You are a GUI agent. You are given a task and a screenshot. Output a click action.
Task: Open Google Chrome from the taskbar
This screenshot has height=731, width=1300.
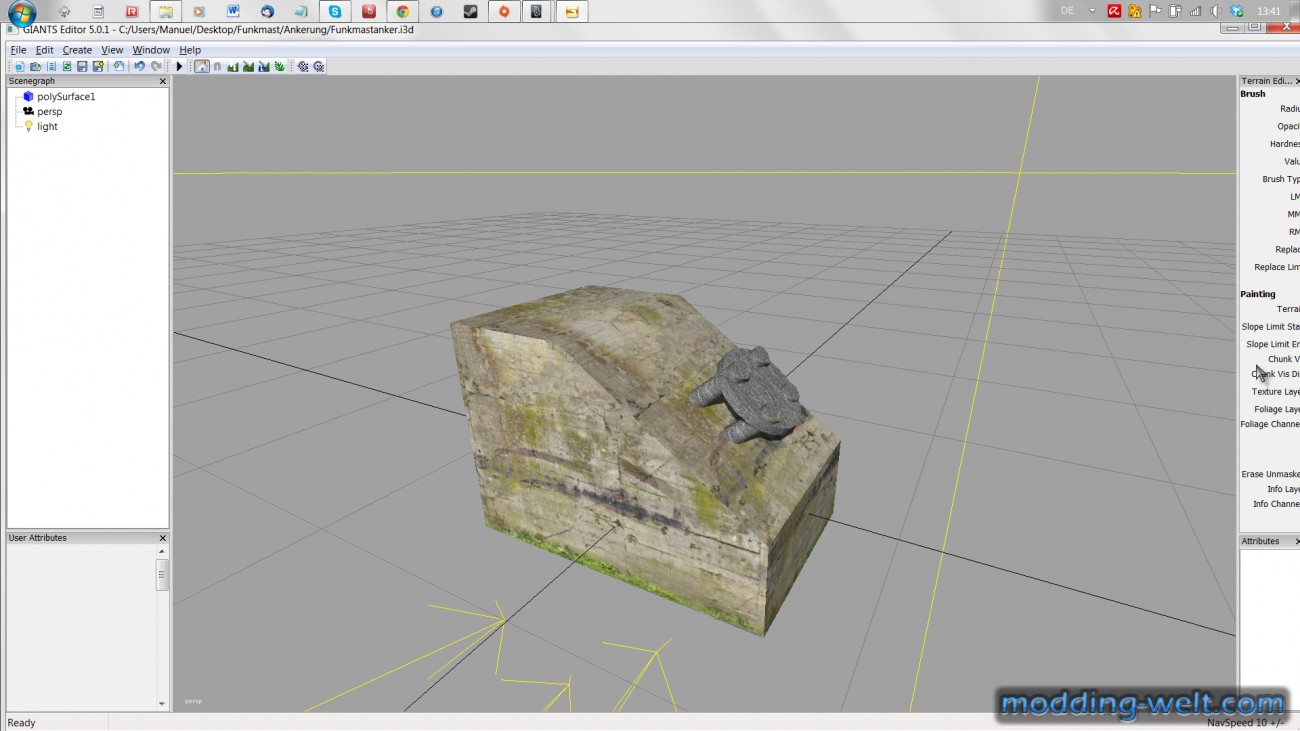tap(402, 12)
